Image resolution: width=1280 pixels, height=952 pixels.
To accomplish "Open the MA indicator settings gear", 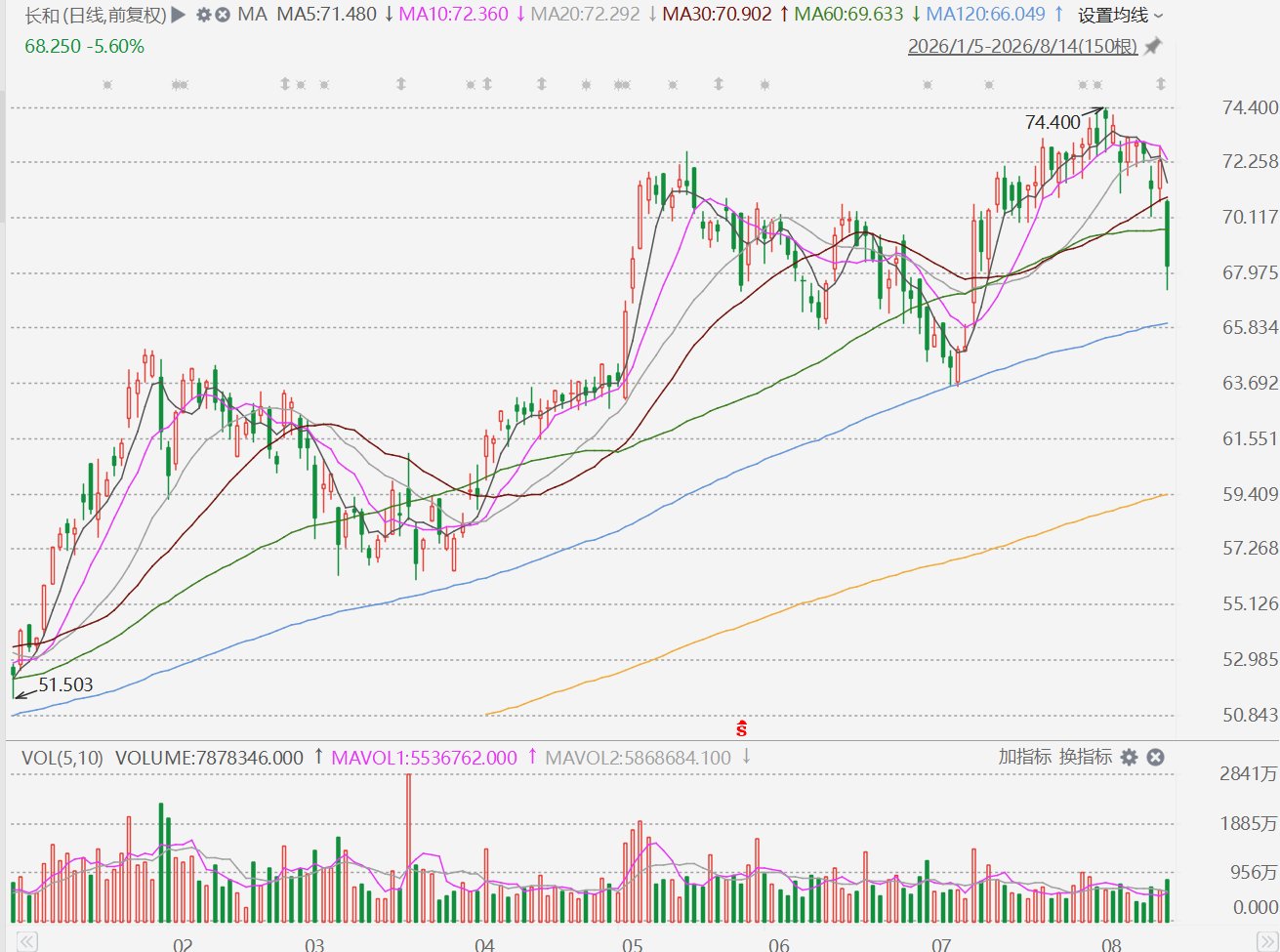I will click(x=203, y=15).
